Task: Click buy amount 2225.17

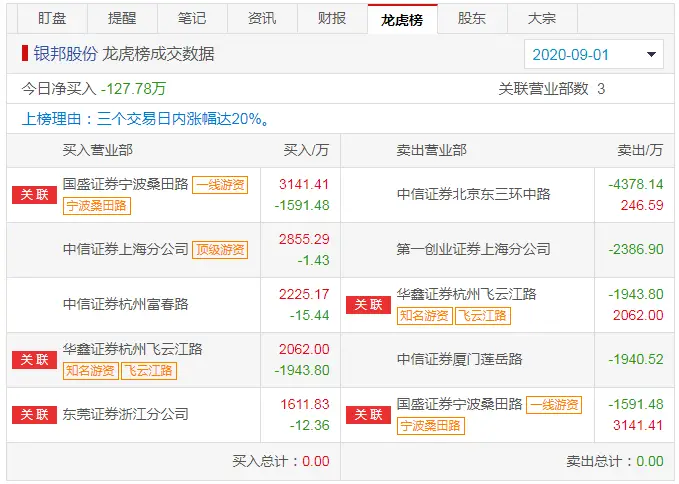Action: [304, 294]
